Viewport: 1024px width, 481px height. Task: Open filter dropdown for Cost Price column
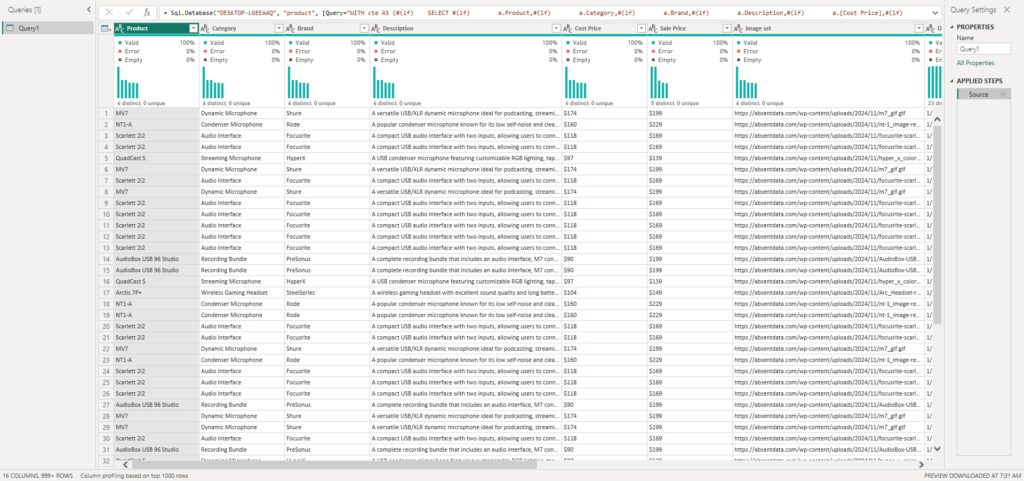coord(642,29)
